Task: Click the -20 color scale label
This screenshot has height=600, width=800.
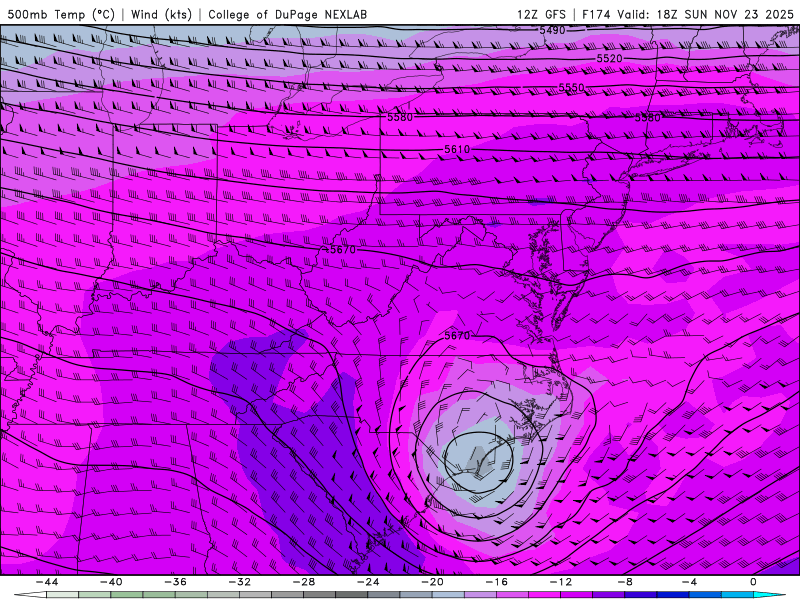Action: [x=433, y=582]
